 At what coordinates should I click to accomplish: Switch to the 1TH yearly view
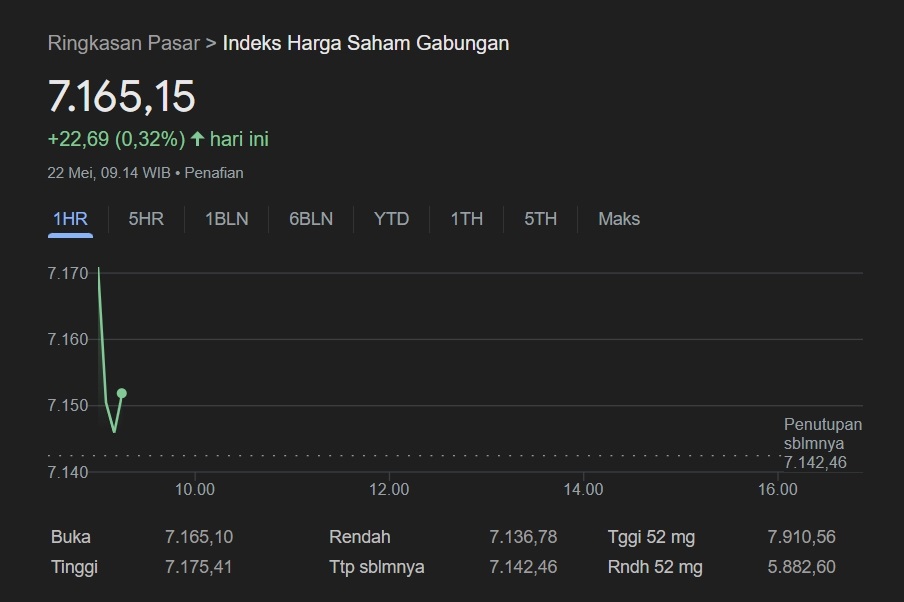466,219
